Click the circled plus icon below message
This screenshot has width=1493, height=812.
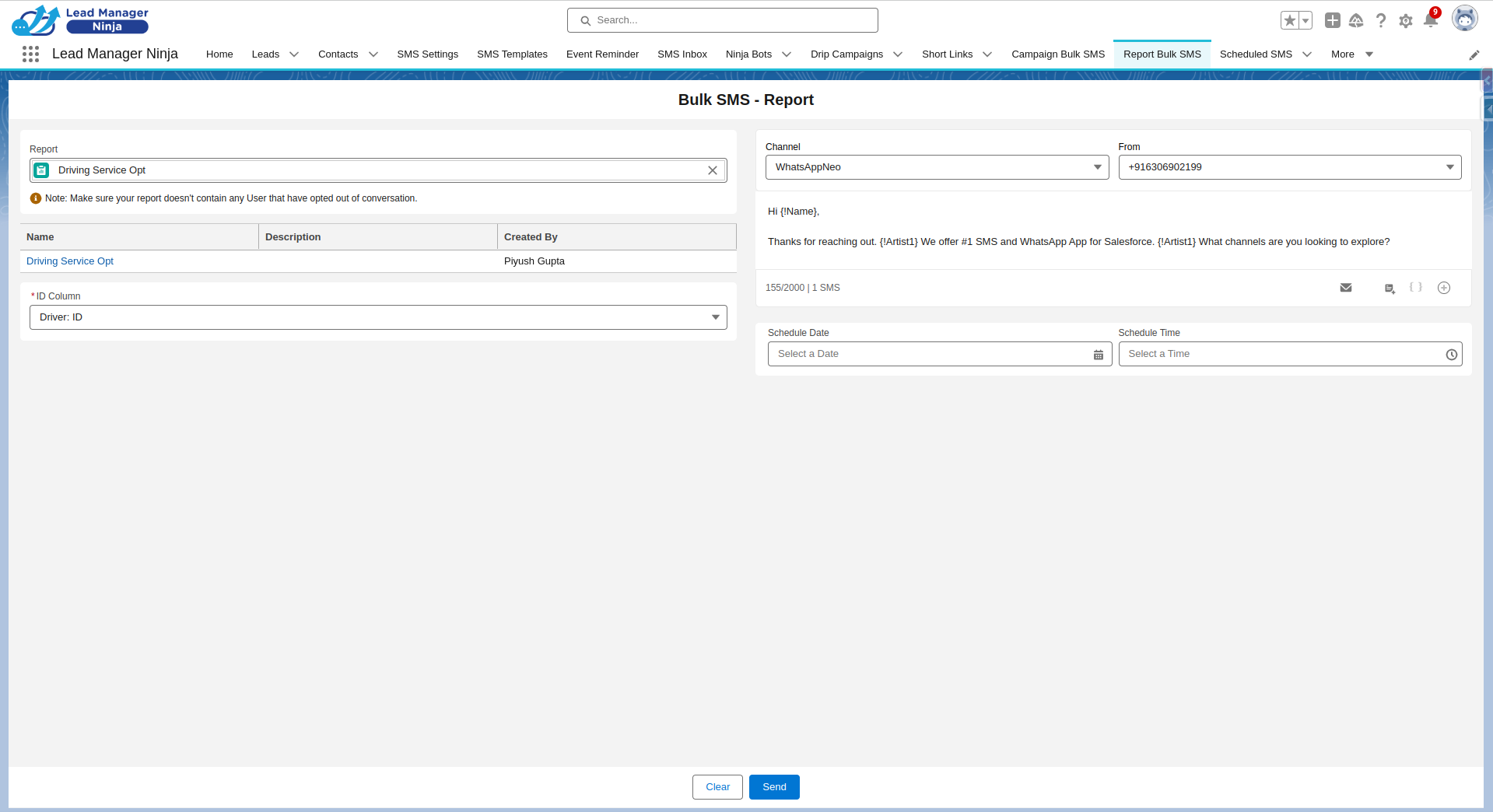pyautogui.click(x=1444, y=288)
